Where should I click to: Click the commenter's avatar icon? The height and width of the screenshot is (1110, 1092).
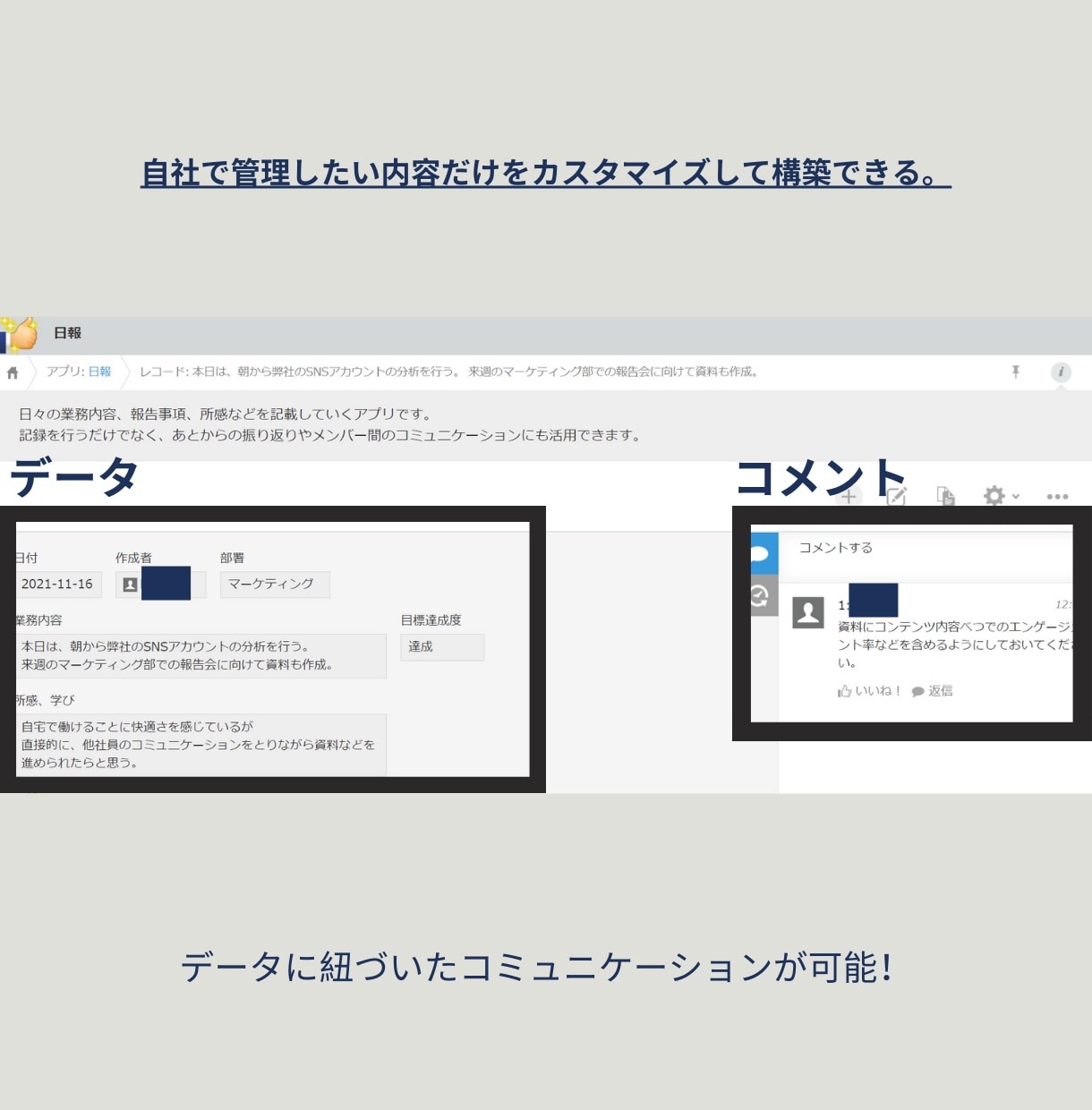coord(808,612)
